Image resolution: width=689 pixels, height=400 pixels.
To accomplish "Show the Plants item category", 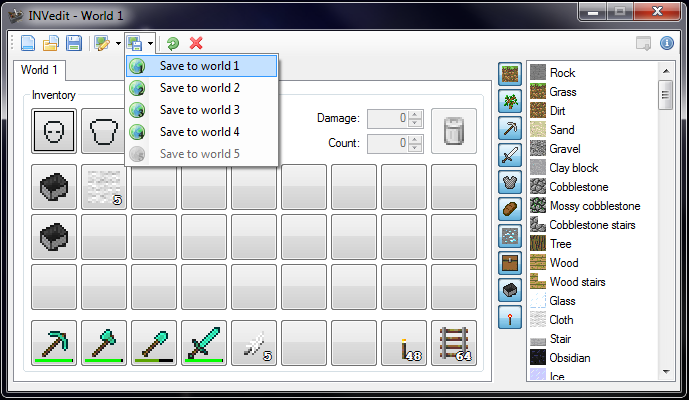I will coord(510,101).
